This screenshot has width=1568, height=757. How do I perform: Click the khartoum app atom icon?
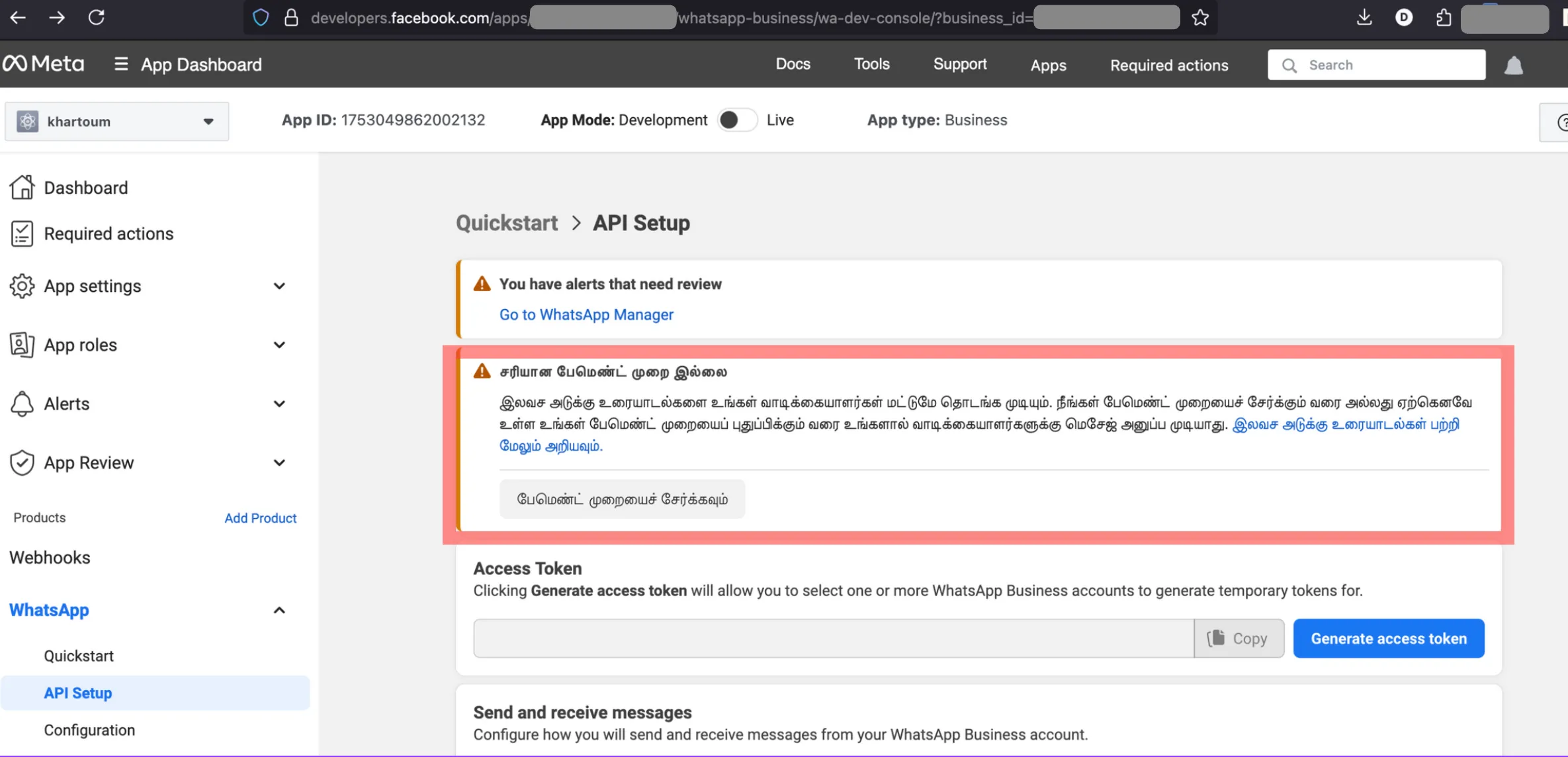27,121
